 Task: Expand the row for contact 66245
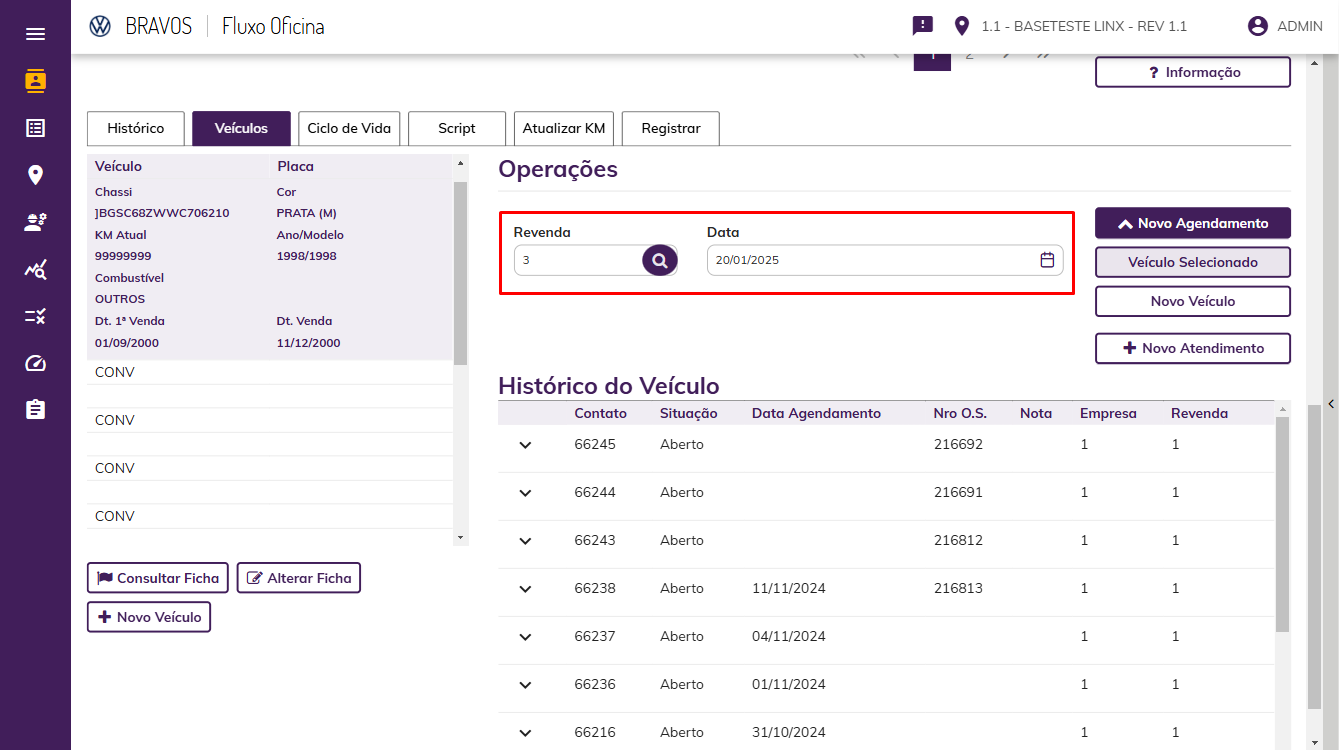coord(525,445)
